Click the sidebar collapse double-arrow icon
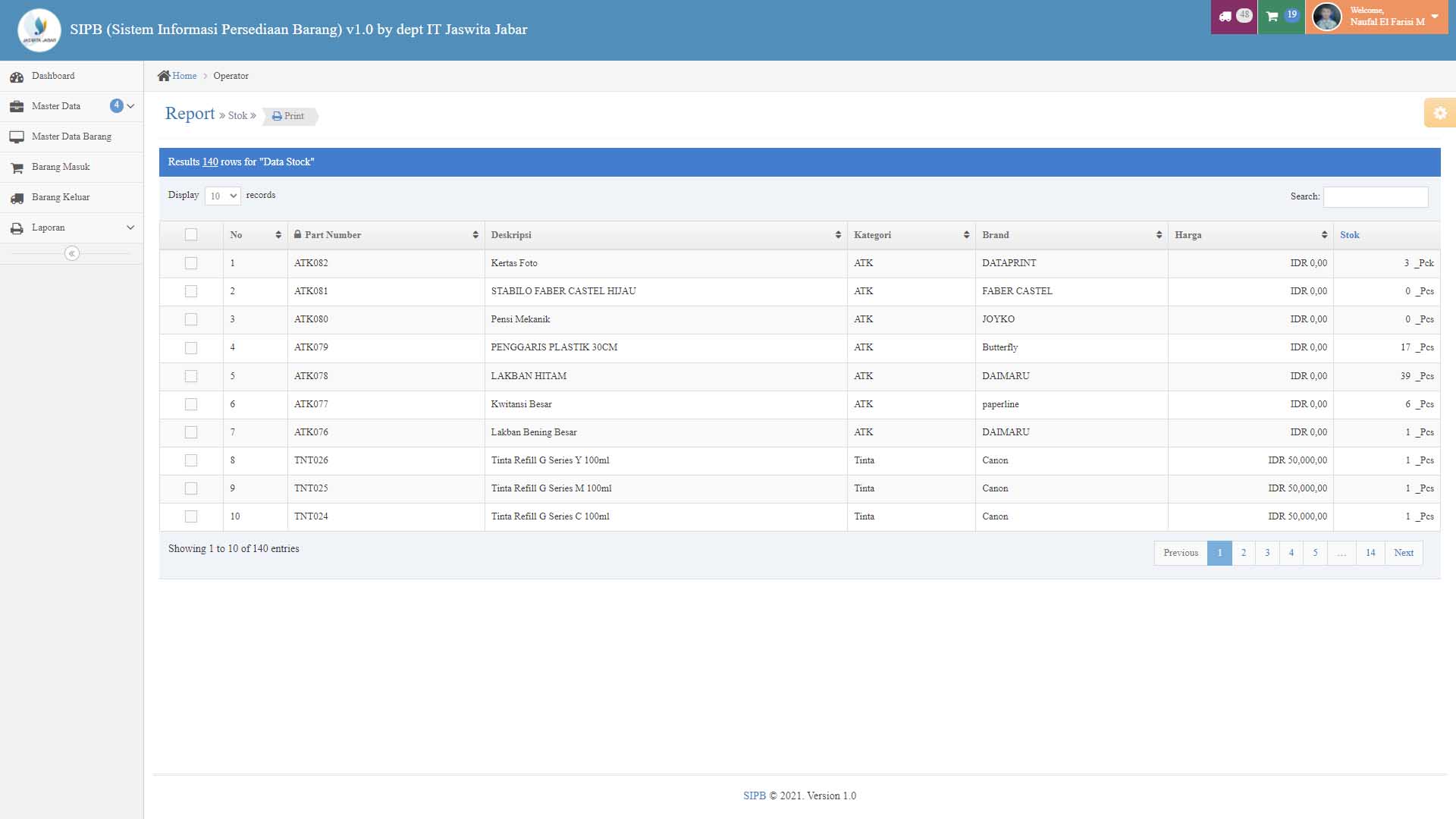The width and height of the screenshot is (1456, 819). click(x=72, y=253)
